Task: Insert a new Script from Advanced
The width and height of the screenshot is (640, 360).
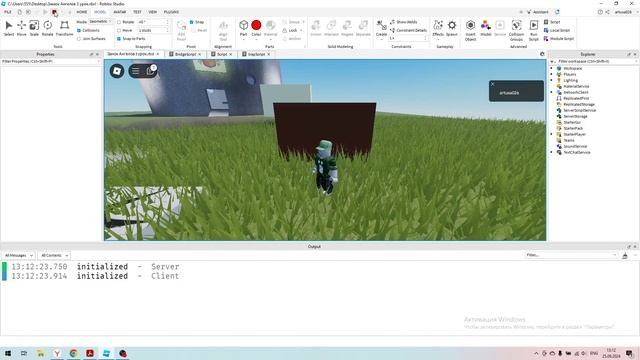Action: click(552, 22)
